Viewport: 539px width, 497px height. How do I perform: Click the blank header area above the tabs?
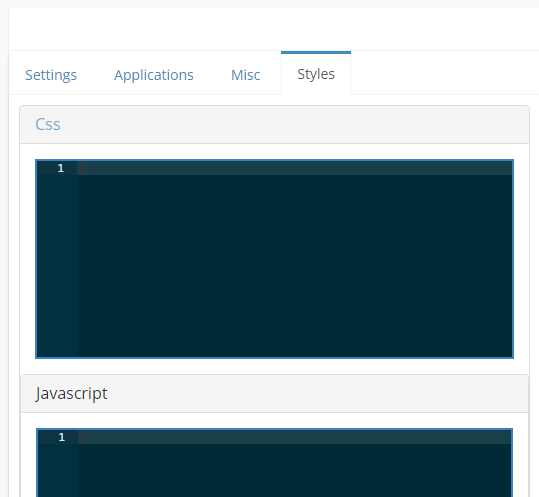tap(274, 29)
